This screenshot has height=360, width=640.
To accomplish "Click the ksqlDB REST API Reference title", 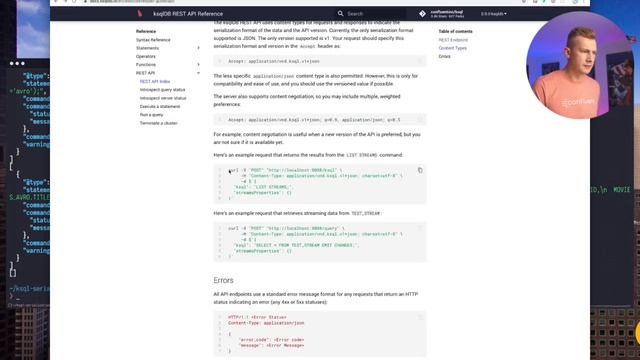I will 188,14.
